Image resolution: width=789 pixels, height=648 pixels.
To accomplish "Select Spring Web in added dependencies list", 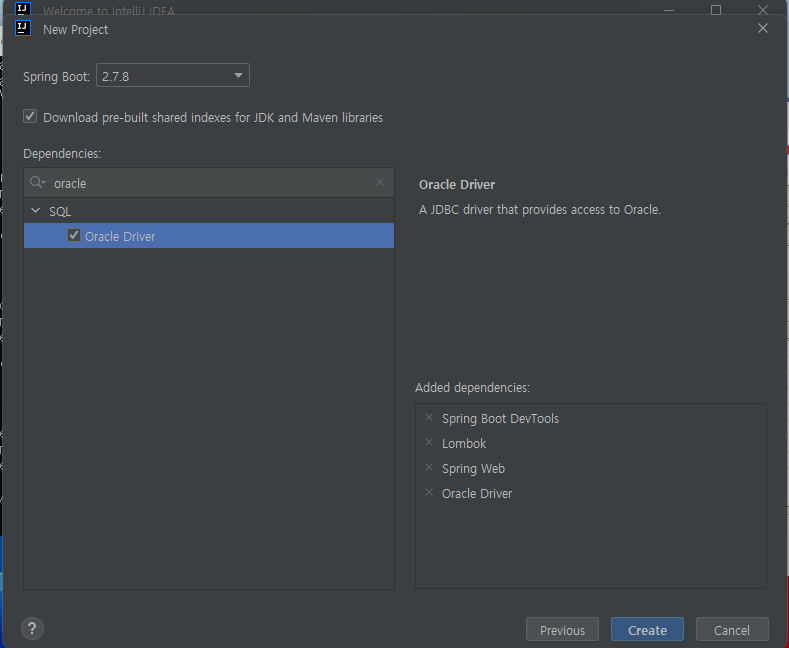I will click(x=473, y=468).
